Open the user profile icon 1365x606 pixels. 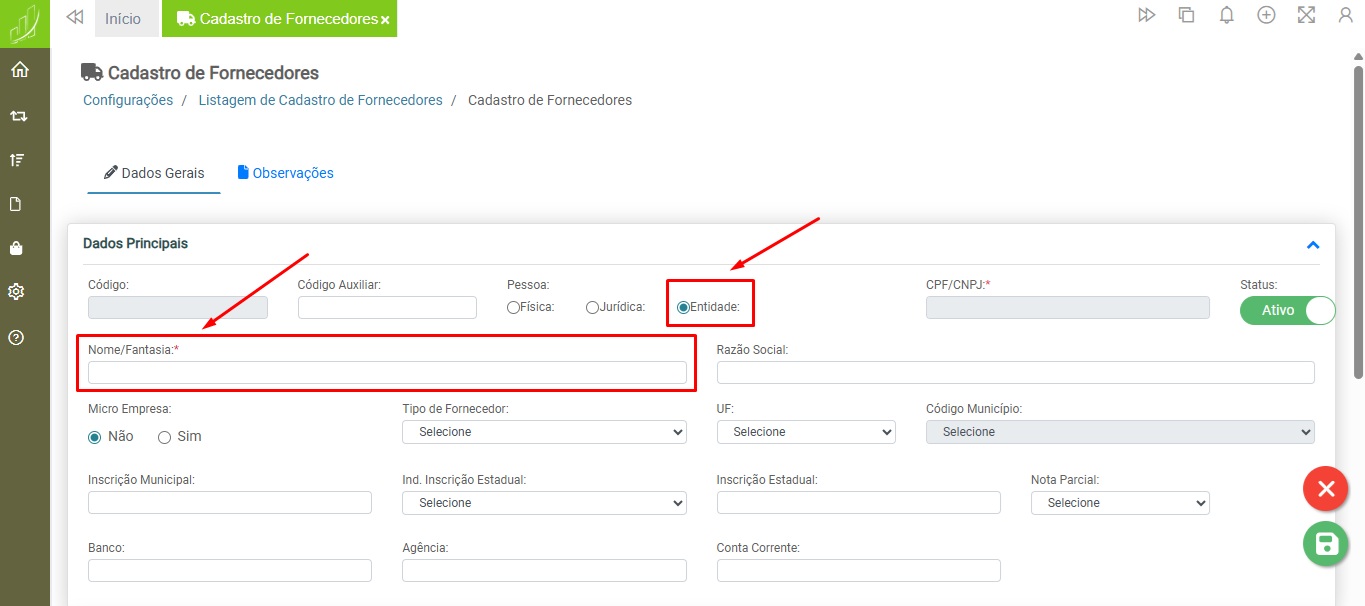point(1345,15)
